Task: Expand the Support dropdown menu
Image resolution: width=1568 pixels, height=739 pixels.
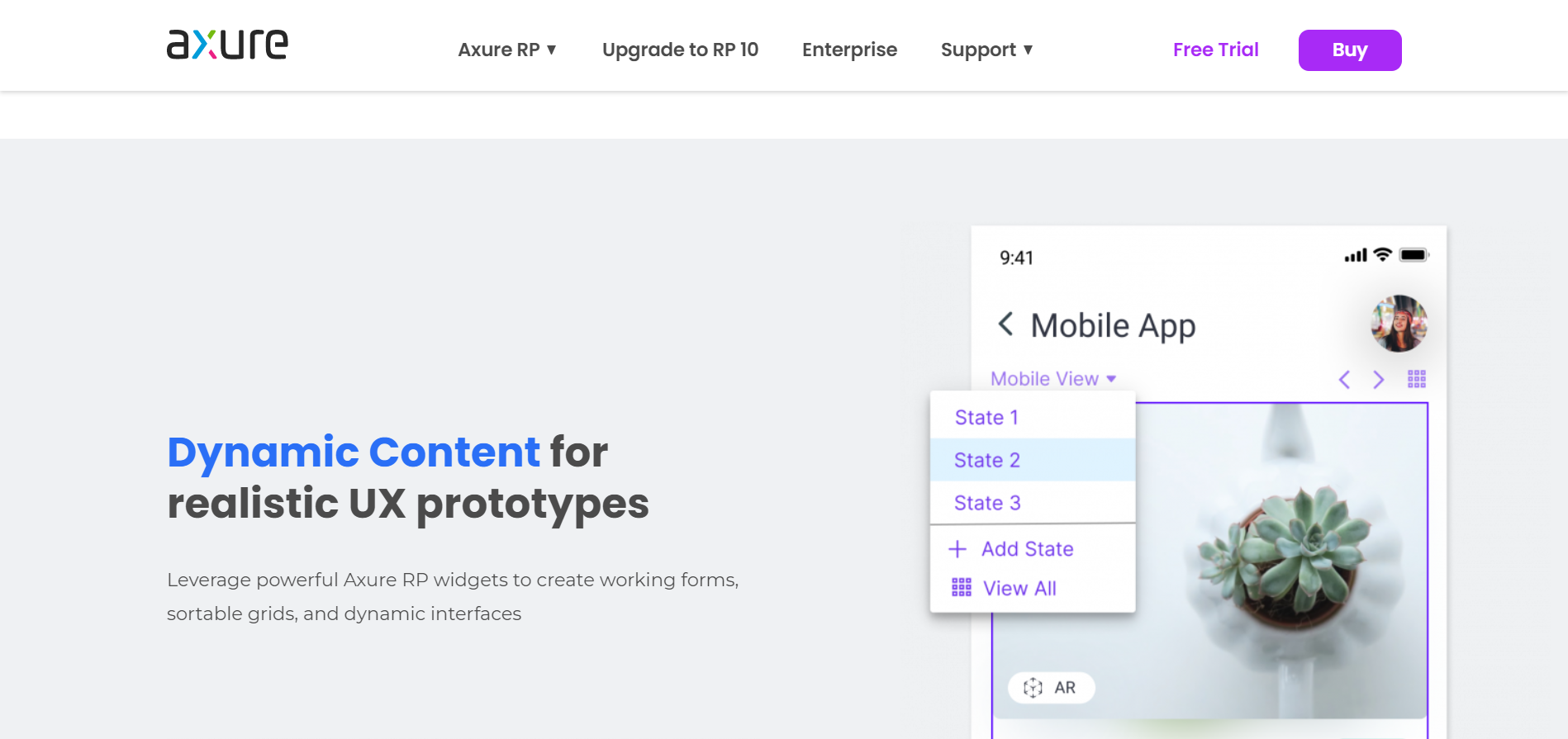Action: (986, 50)
